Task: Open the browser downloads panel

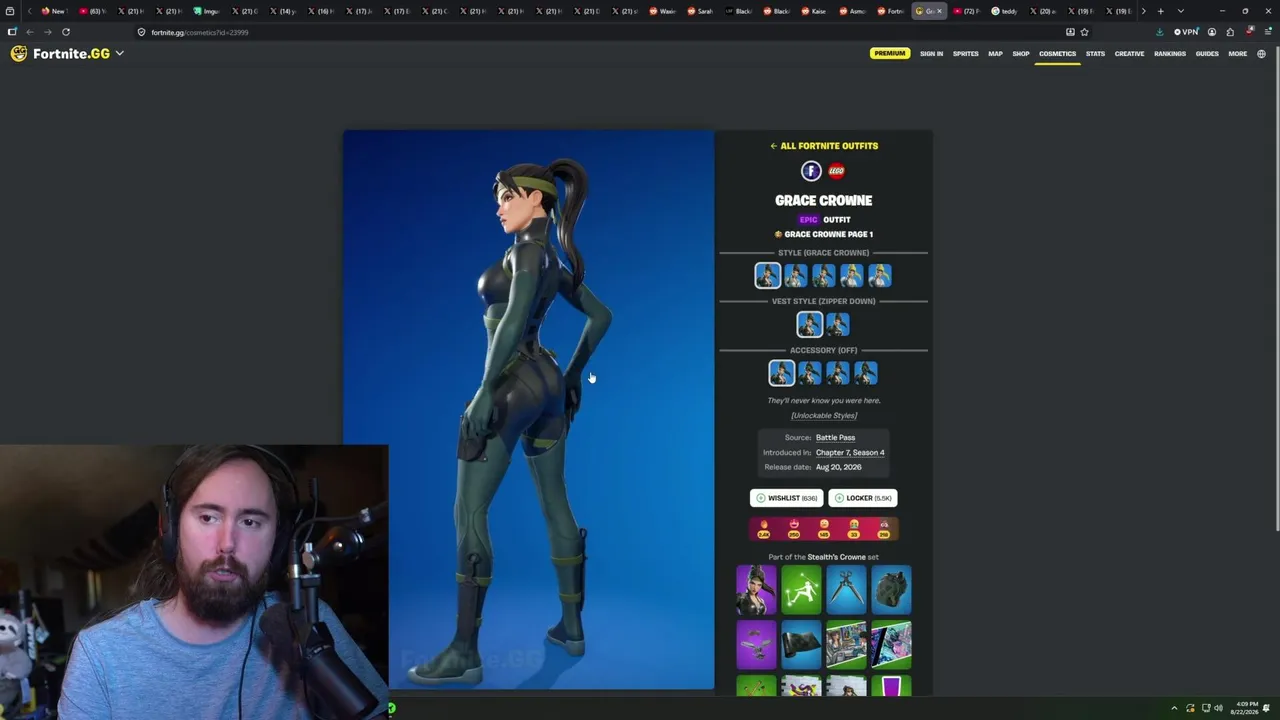Action: tap(1159, 32)
